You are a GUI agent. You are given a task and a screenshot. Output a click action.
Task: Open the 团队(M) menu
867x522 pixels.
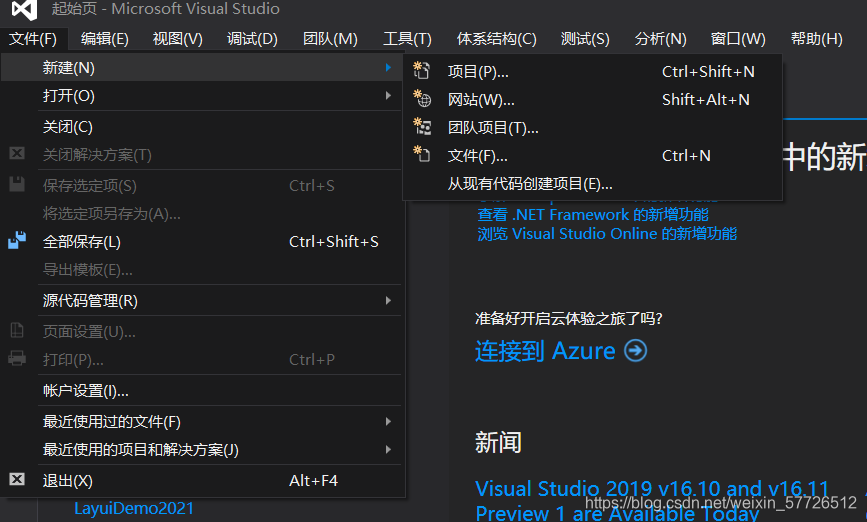pos(330,39)
